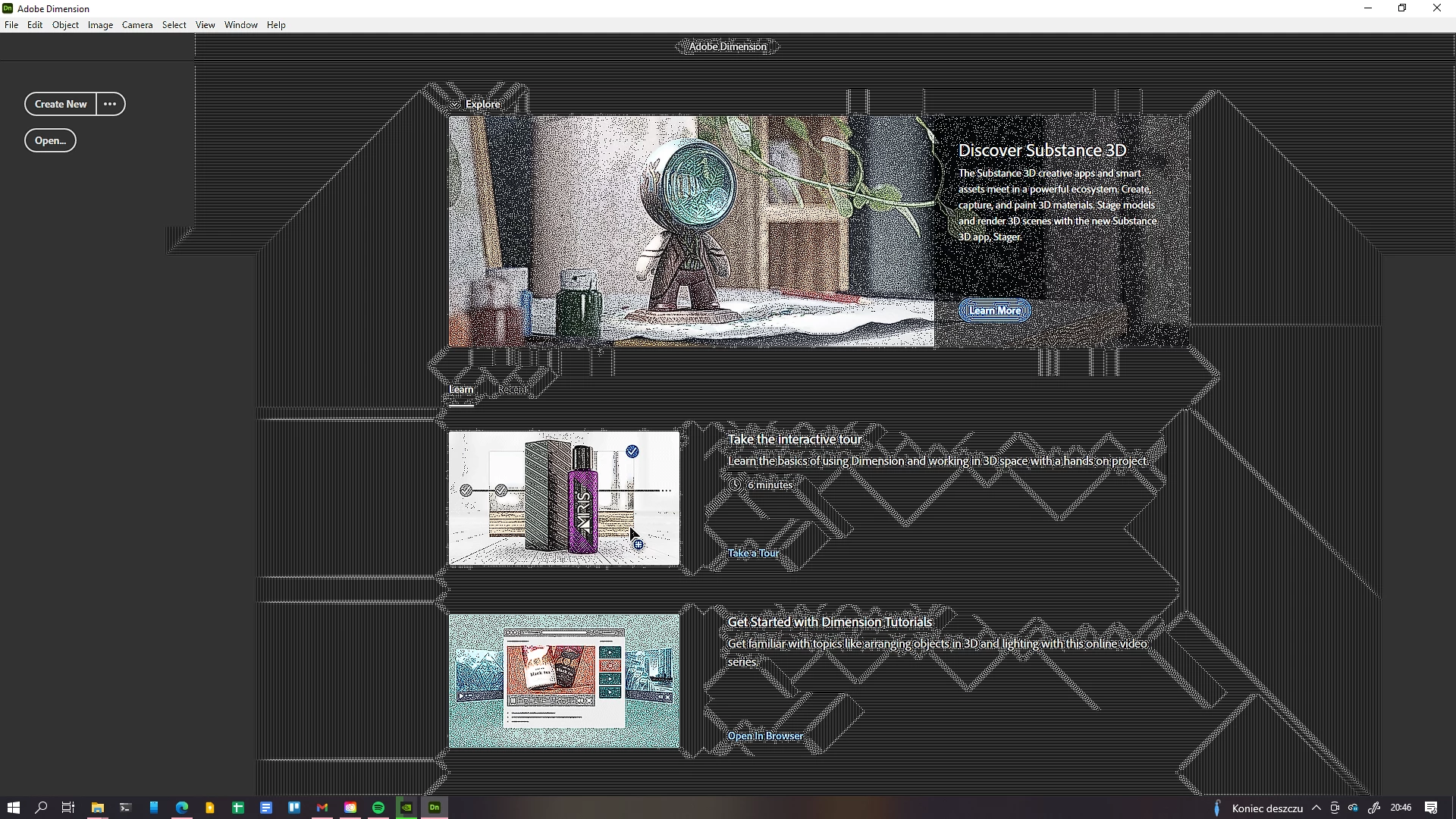Click the Open In Browser link

[x=765, y=736]
